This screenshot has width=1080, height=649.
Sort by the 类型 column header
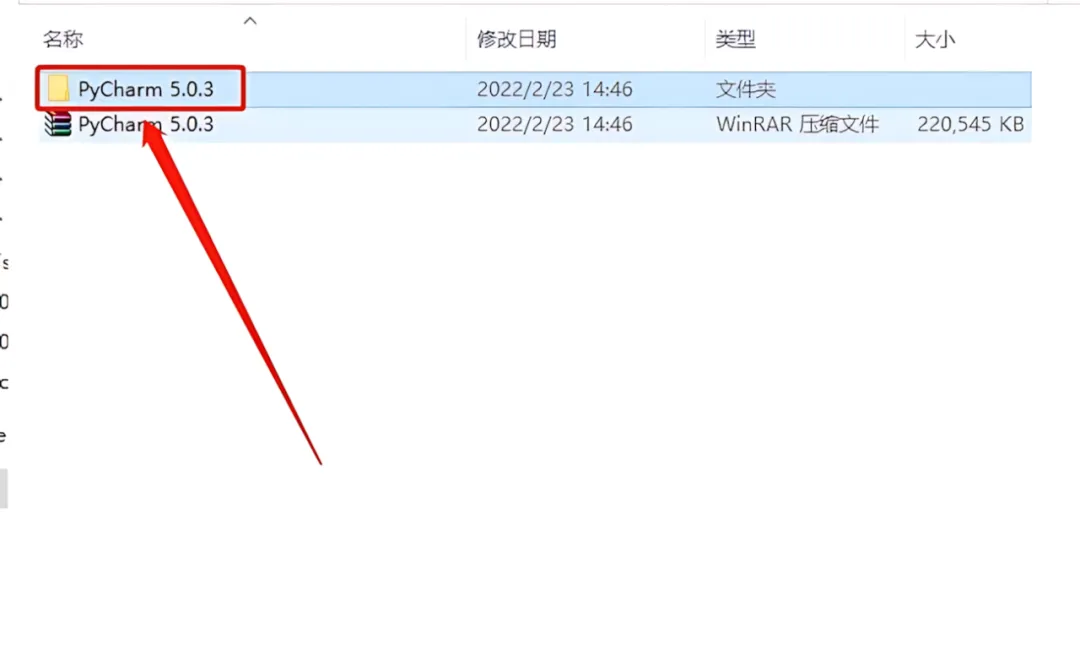tap(736, 39)
